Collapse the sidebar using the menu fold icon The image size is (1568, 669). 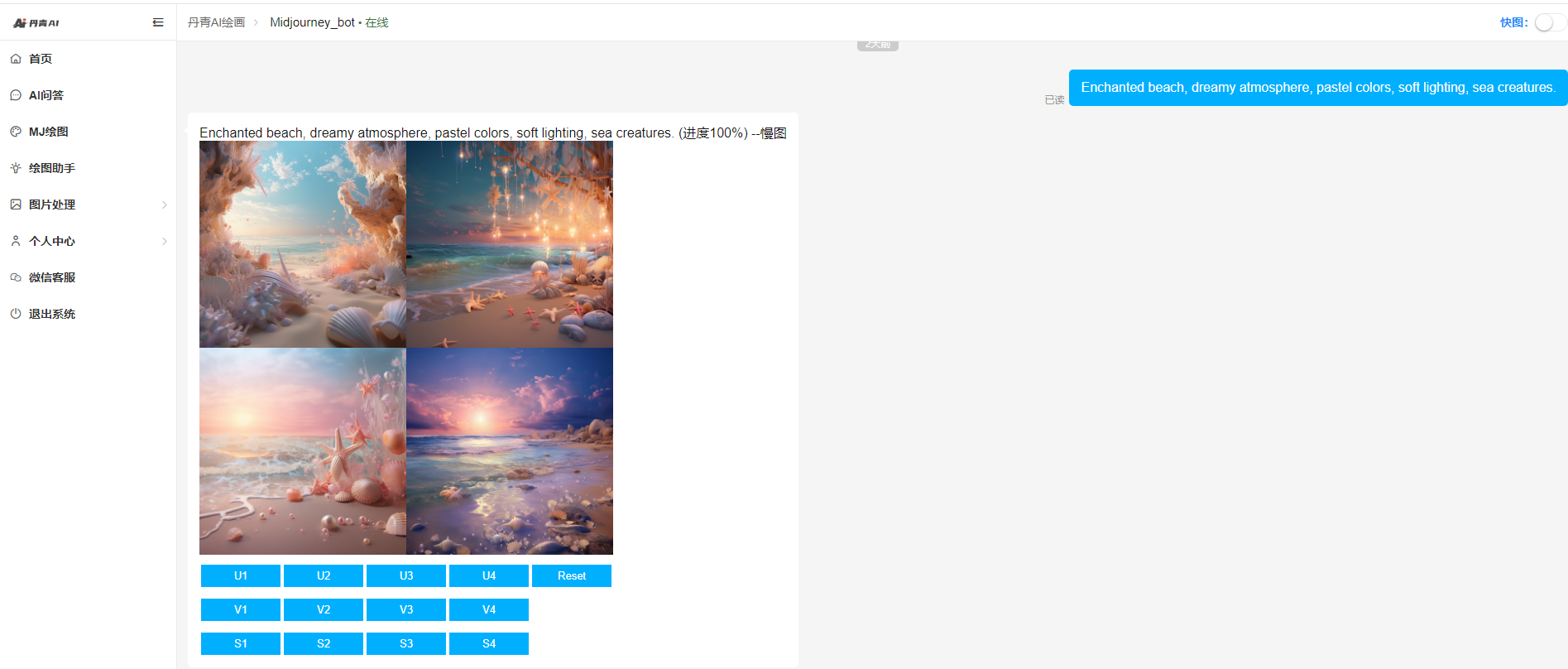[158, 22]
